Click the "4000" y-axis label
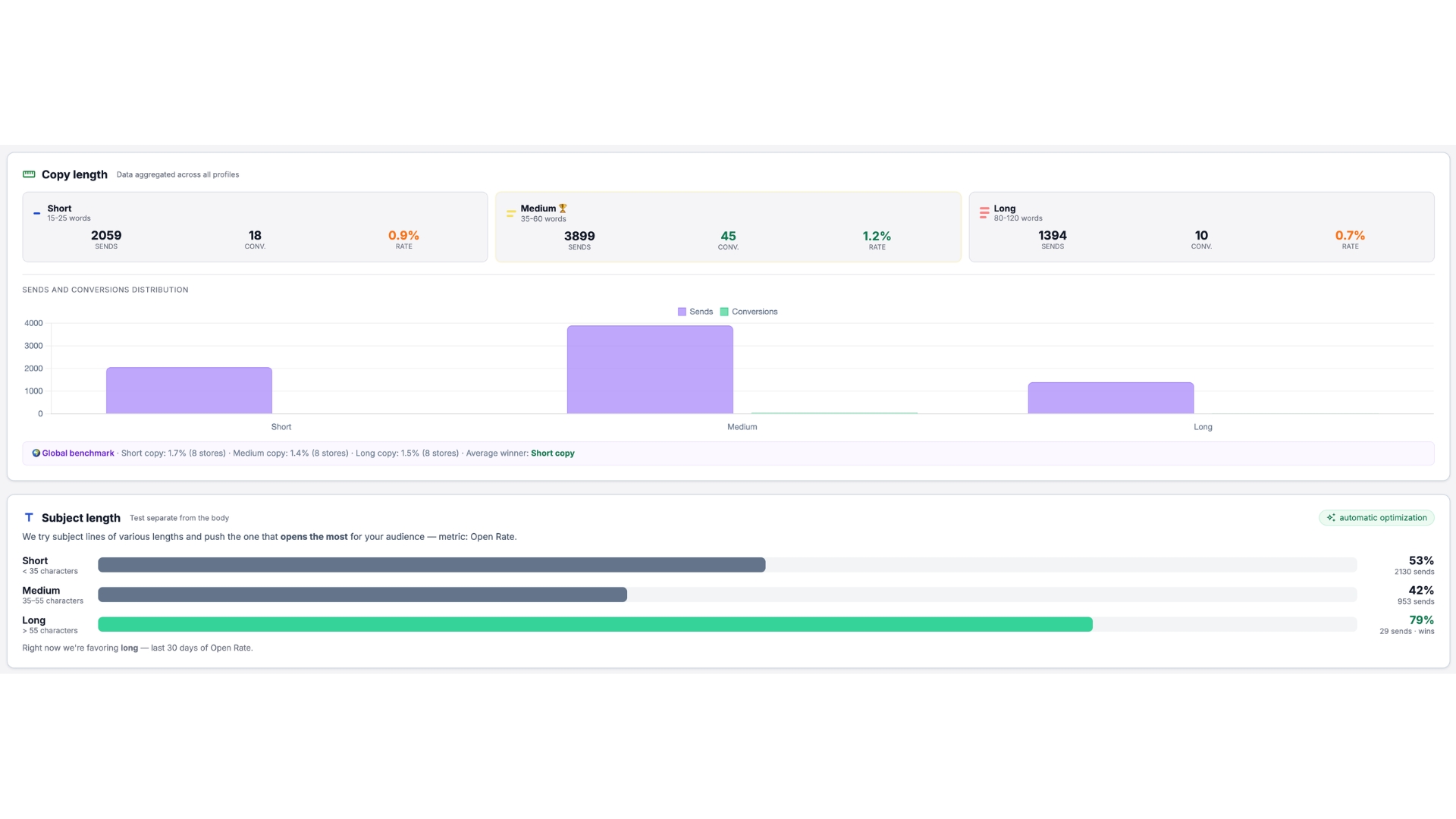Viewport: 1456px width, 819px height. pos(33,323)
